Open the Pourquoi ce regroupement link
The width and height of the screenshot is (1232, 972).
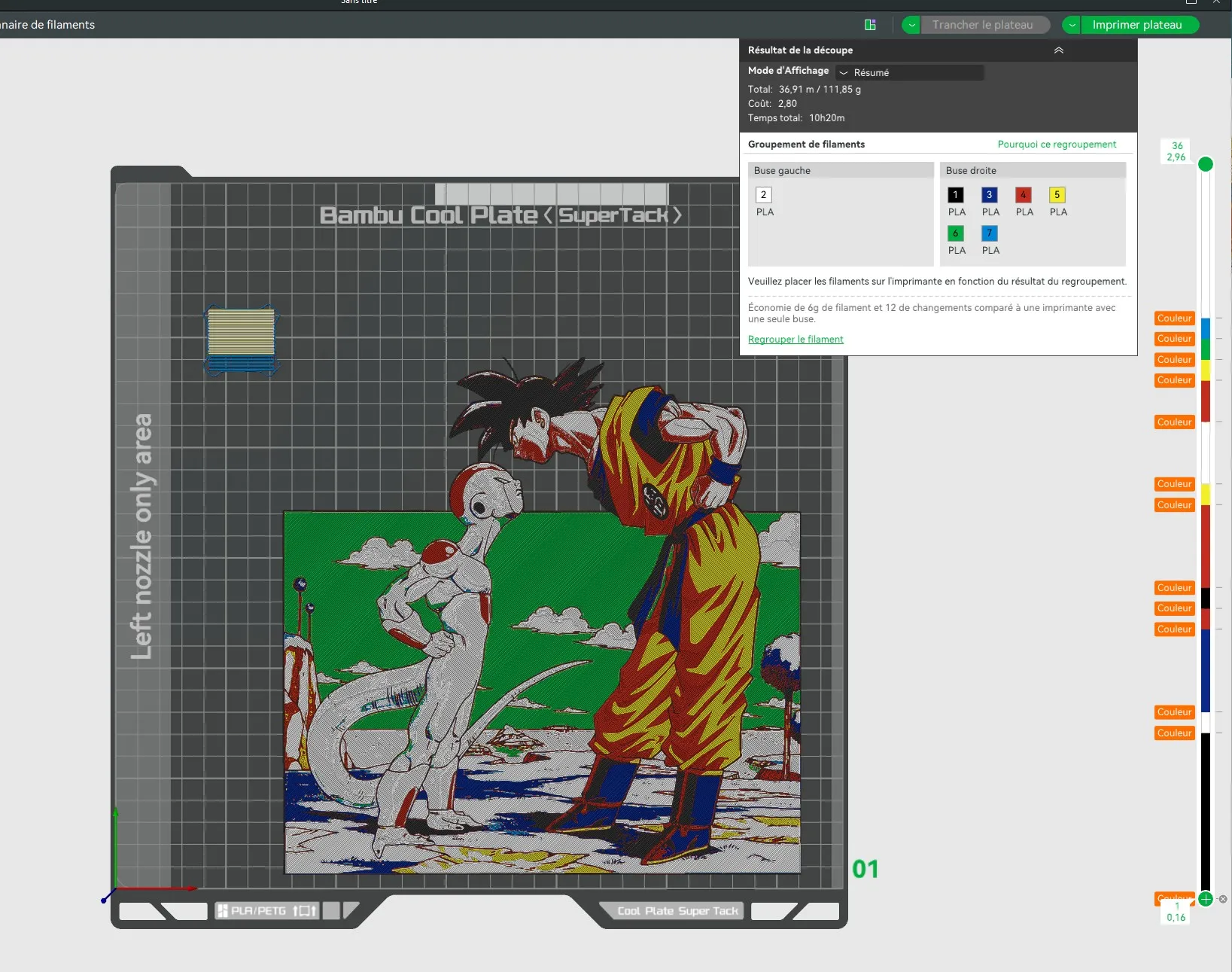(1057, 144)
